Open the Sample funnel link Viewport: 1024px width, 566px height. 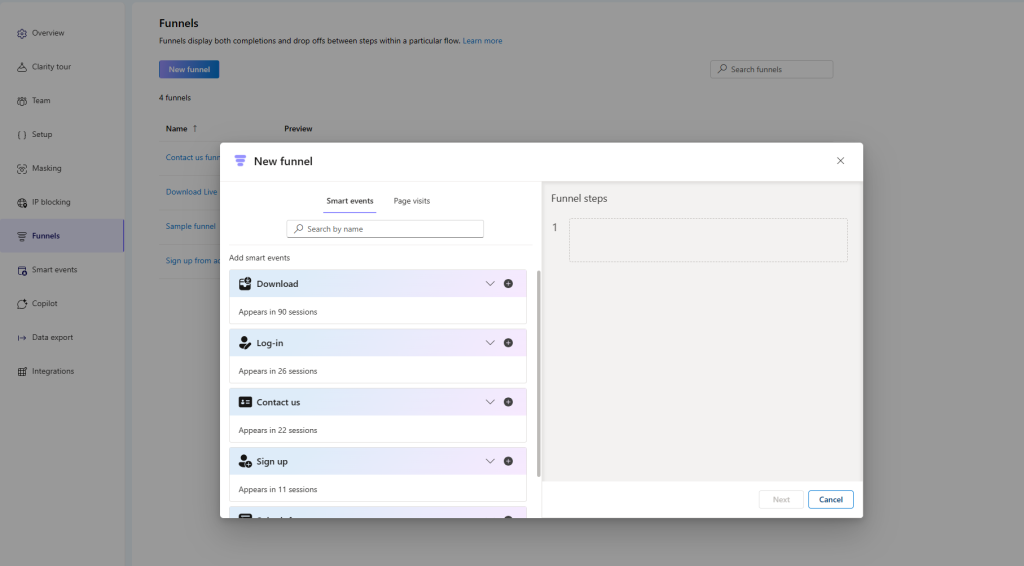point(190,226)
